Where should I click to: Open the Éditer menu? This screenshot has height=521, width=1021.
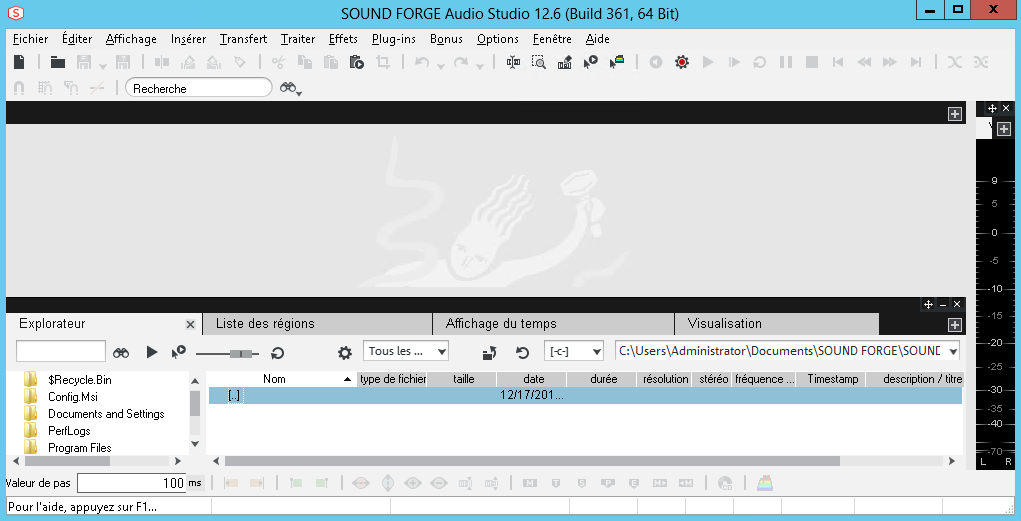click(x=77, y=39)
